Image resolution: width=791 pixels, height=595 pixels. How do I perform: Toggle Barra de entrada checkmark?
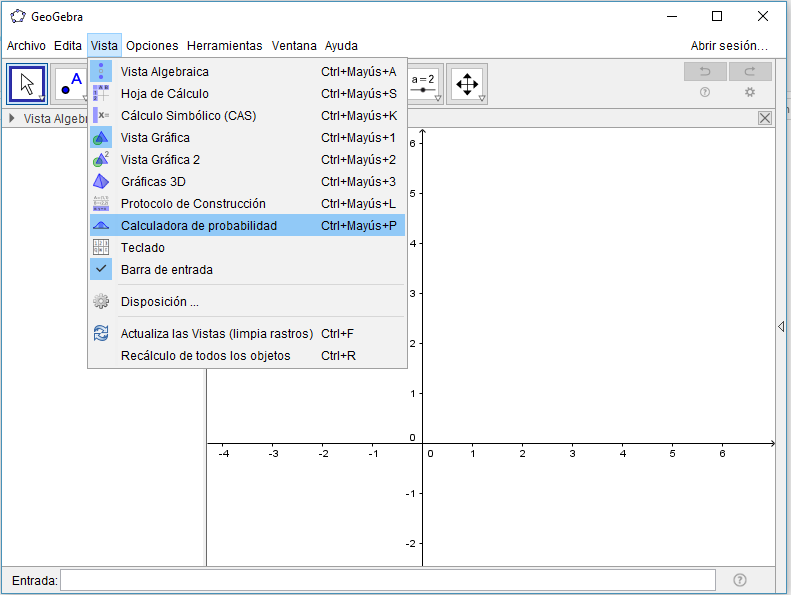point(166,269)
